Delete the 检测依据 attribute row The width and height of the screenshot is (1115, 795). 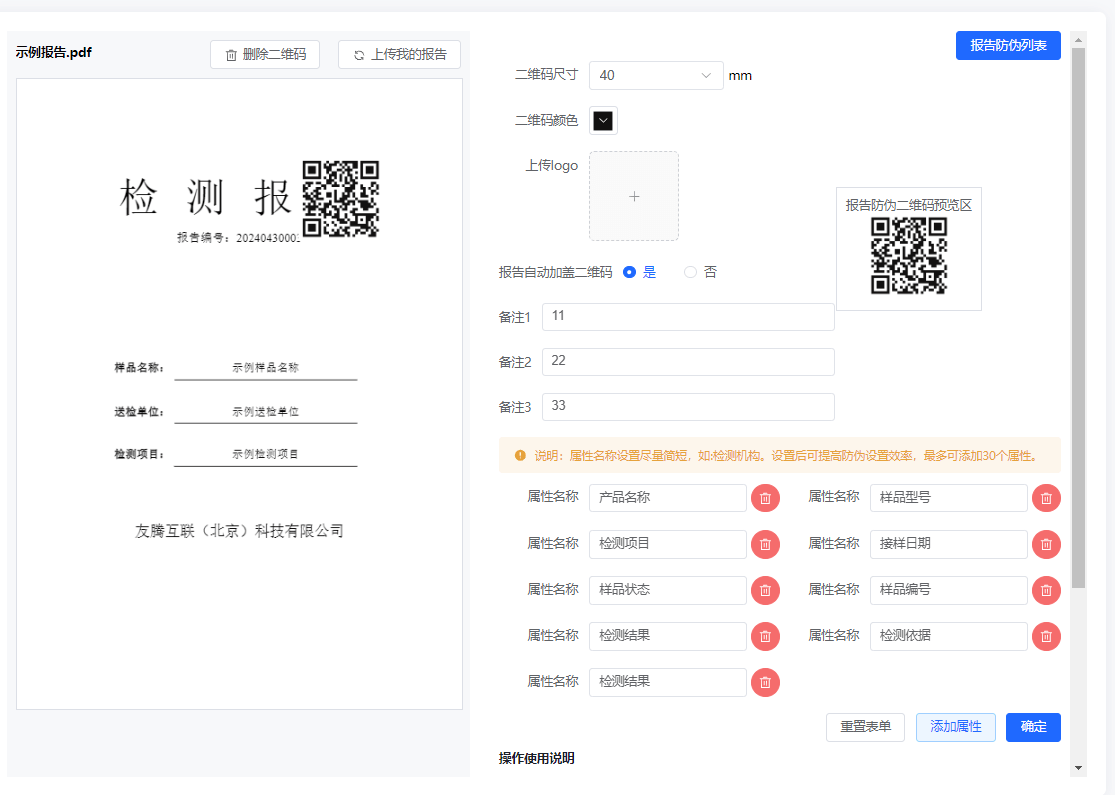pos(1046,636)
